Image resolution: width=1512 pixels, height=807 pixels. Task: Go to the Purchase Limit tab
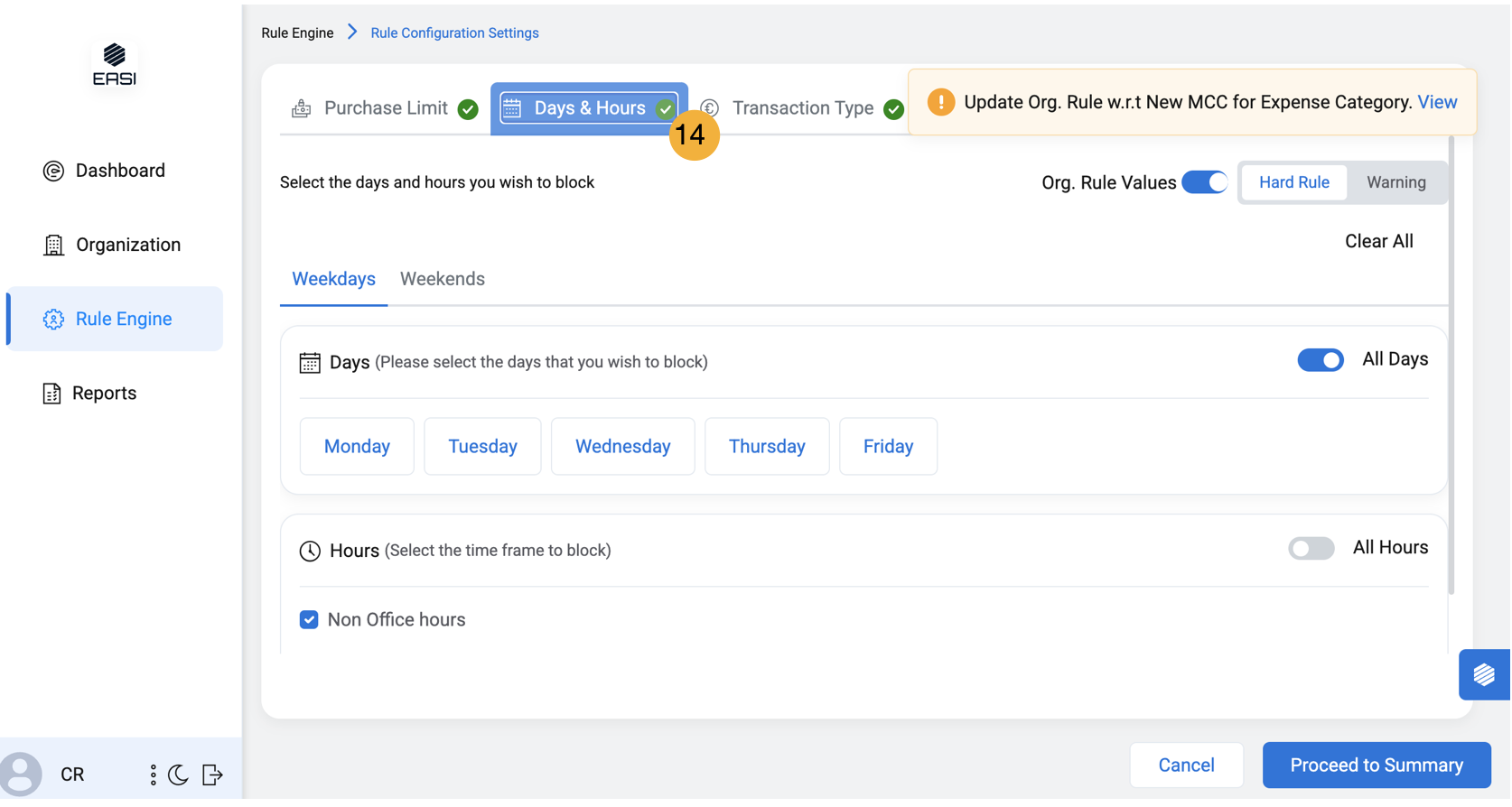(386, 108)
